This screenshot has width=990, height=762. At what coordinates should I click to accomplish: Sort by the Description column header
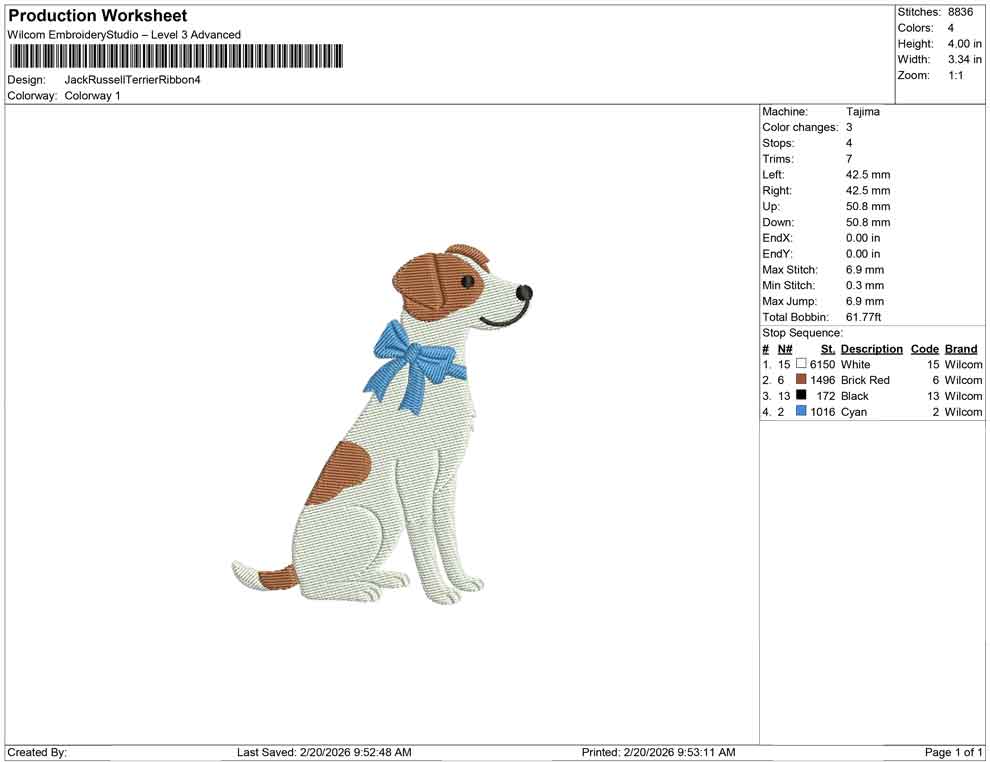871,348
